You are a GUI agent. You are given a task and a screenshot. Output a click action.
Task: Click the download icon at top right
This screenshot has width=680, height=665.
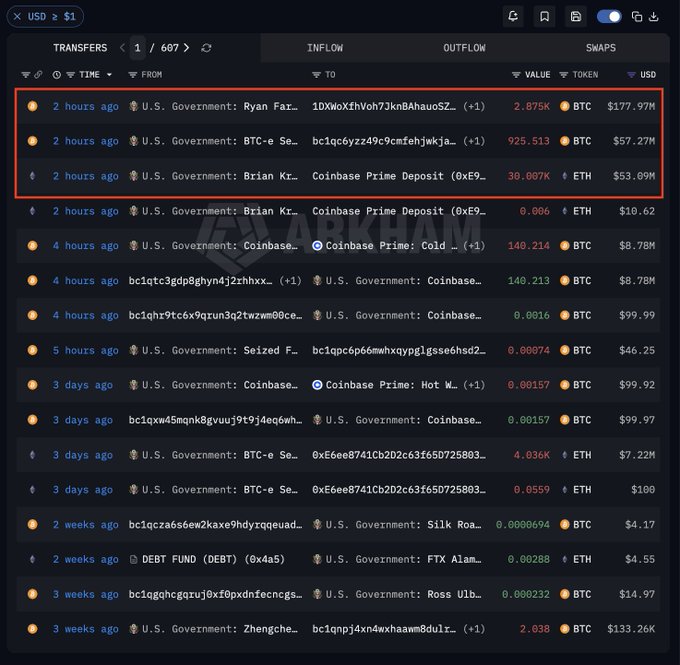pos(654,16)
